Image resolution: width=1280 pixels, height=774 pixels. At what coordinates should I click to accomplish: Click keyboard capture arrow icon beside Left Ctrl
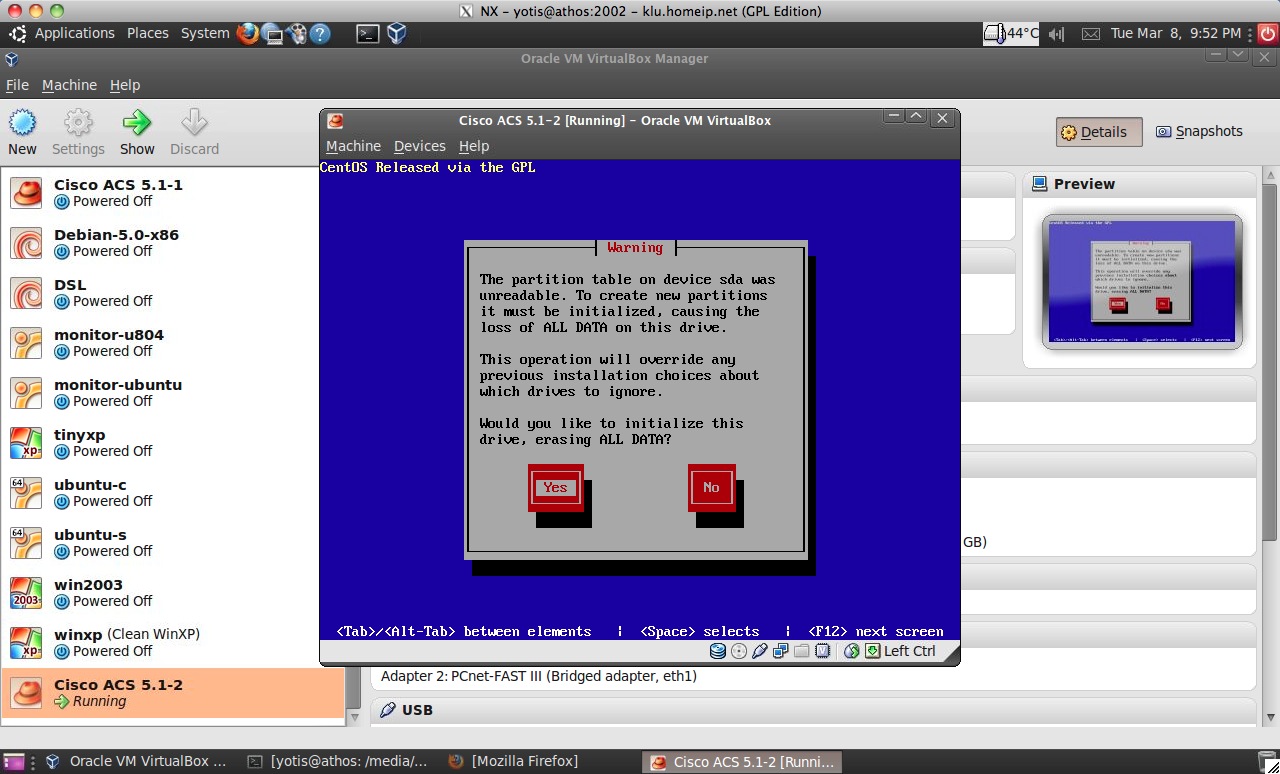tap(873, 651)
